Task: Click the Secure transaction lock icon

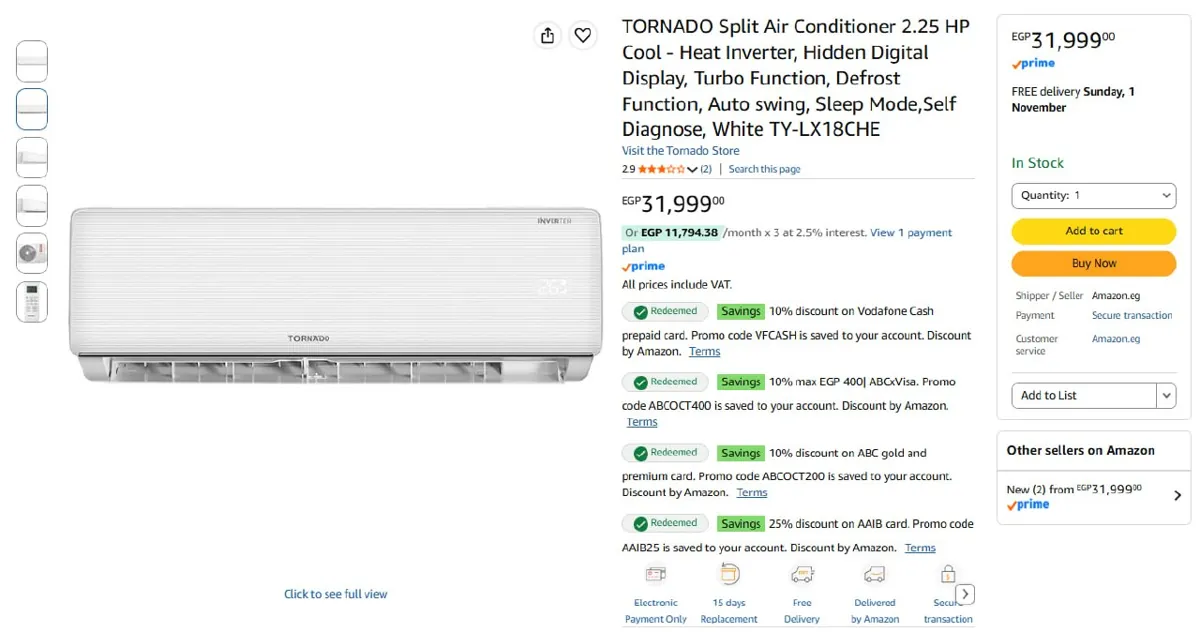Action: [947, 574]
